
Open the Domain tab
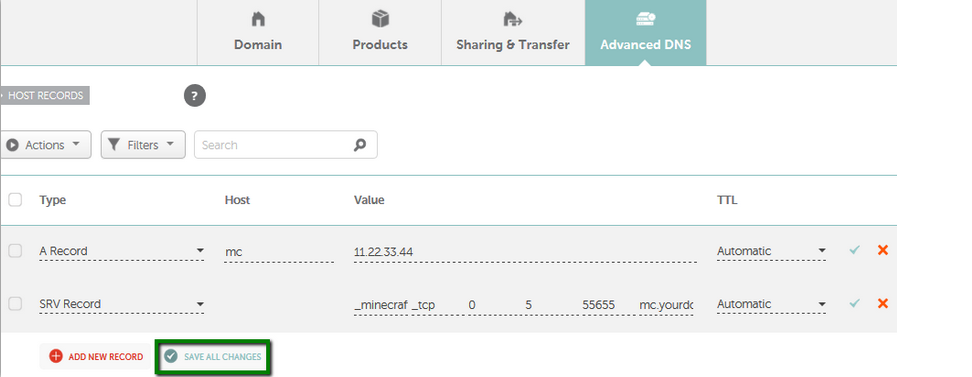pyautogui.click(x=258, y=32)
